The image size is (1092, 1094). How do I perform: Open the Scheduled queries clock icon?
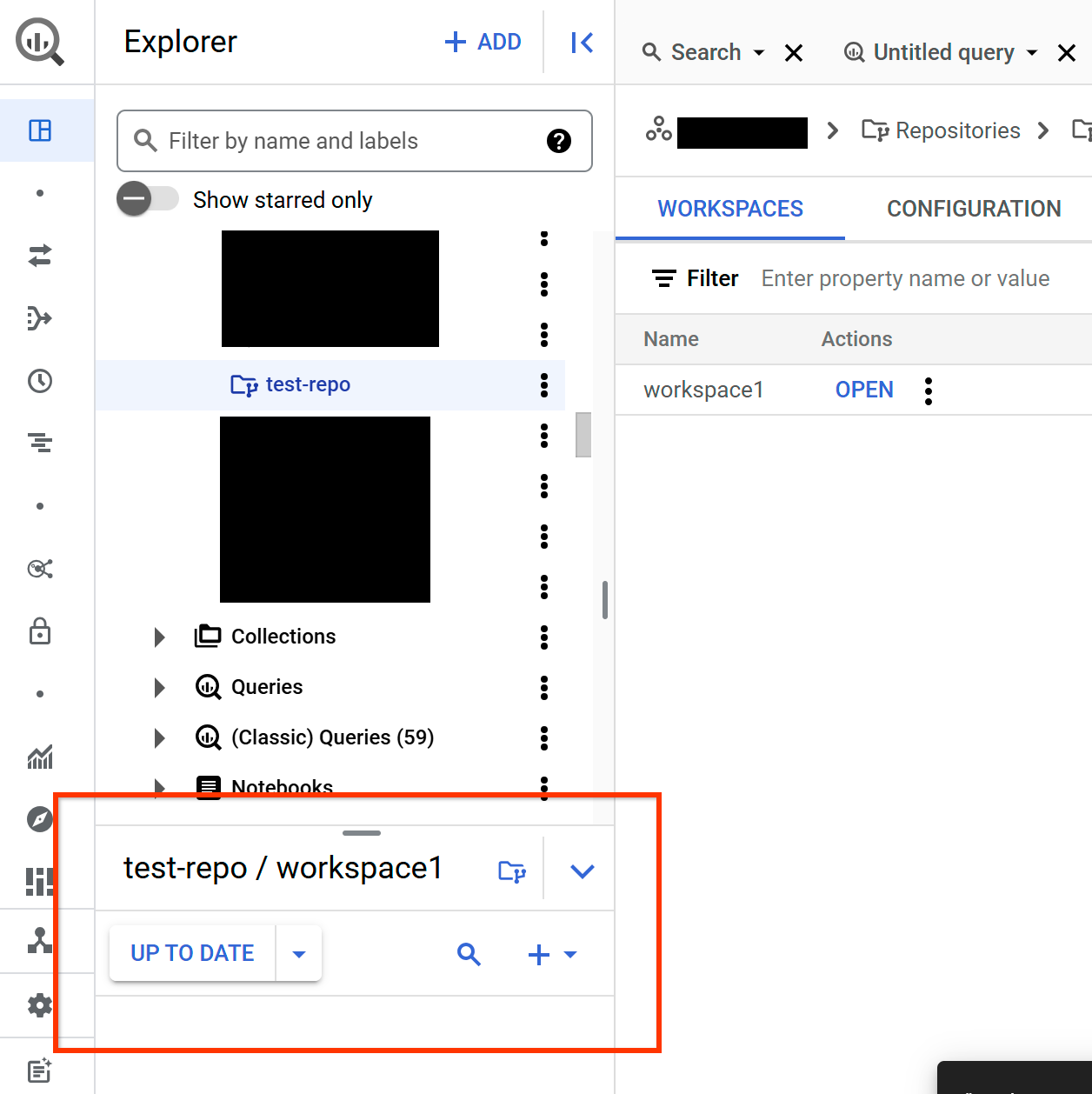(40, 381)
